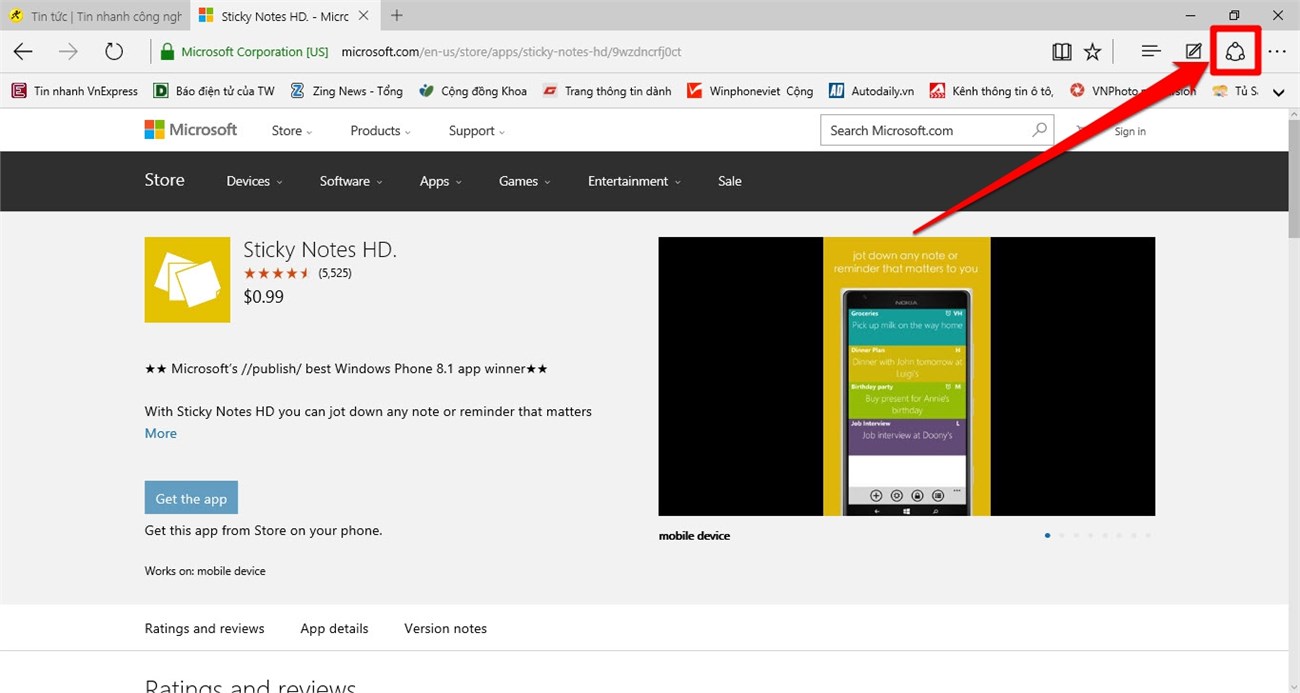Open Báo điện tử của TW favorite
The image size is (1300, 693).
click(x=214, y=91)
